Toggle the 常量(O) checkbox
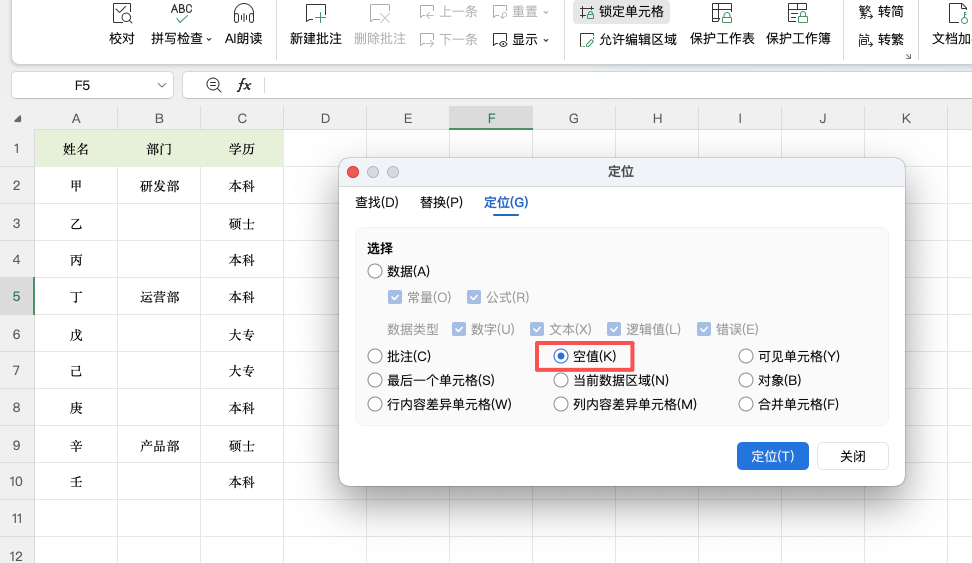The height and width of the screenshot is (563, 972). click(x=395, y=297)
